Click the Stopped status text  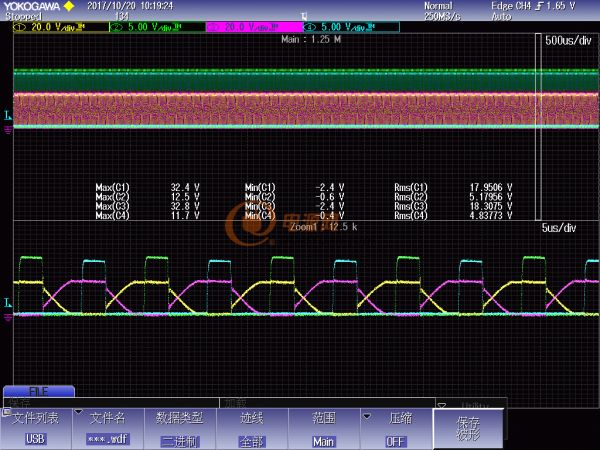click(x=23, y=16)
